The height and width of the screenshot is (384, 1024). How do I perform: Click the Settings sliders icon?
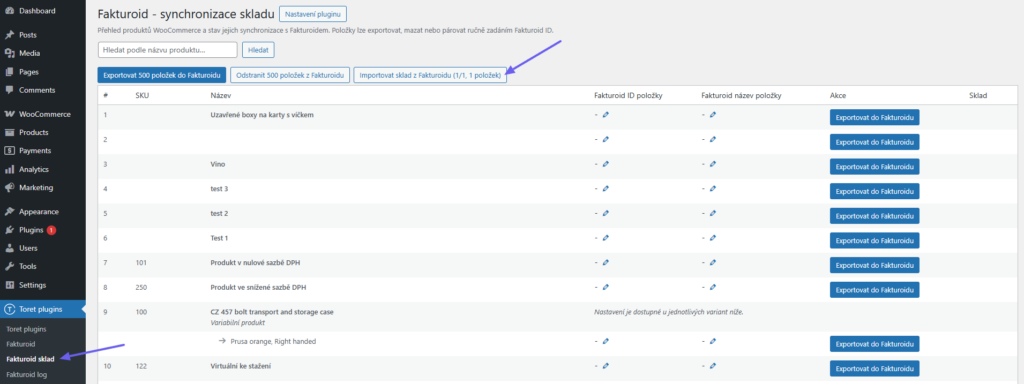[9, 285]
